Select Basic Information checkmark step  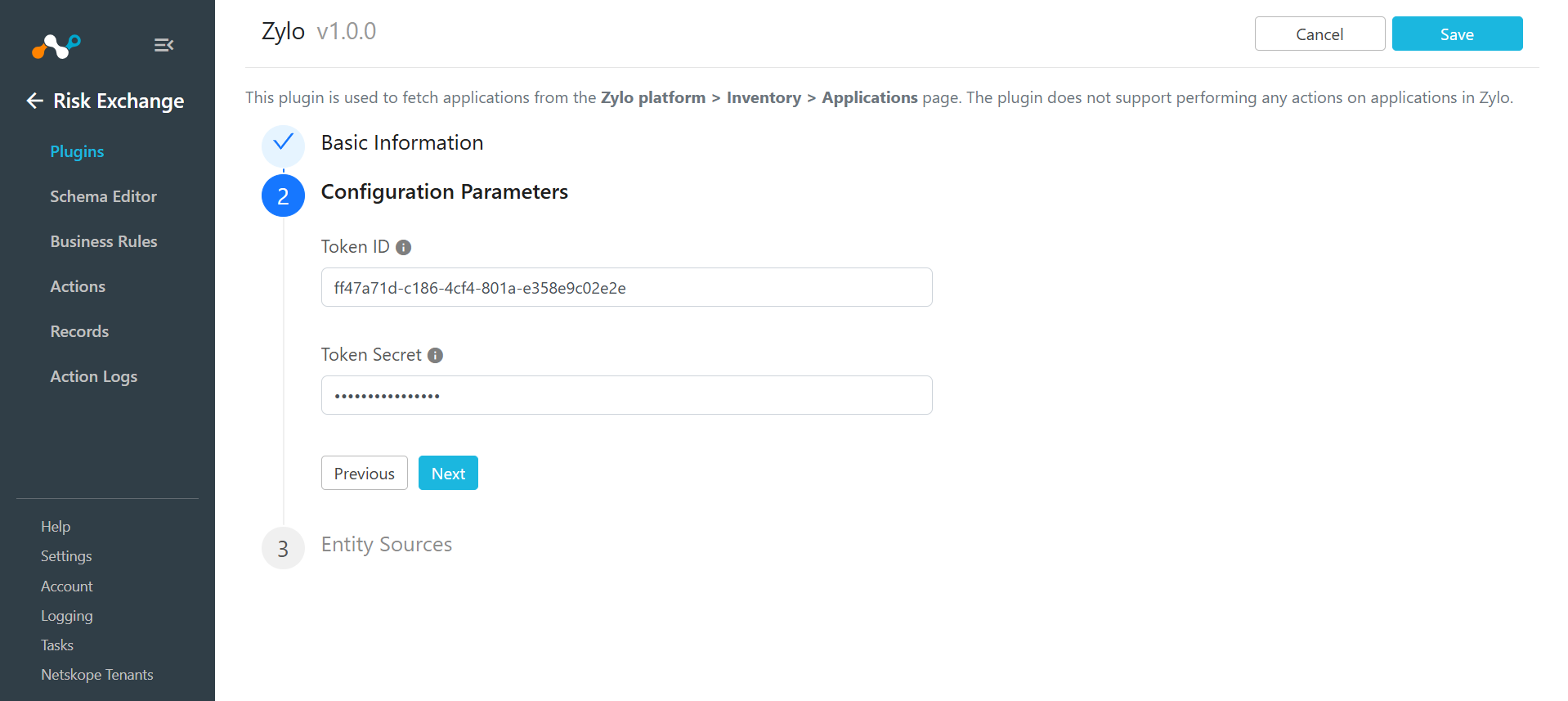(283, 146)
